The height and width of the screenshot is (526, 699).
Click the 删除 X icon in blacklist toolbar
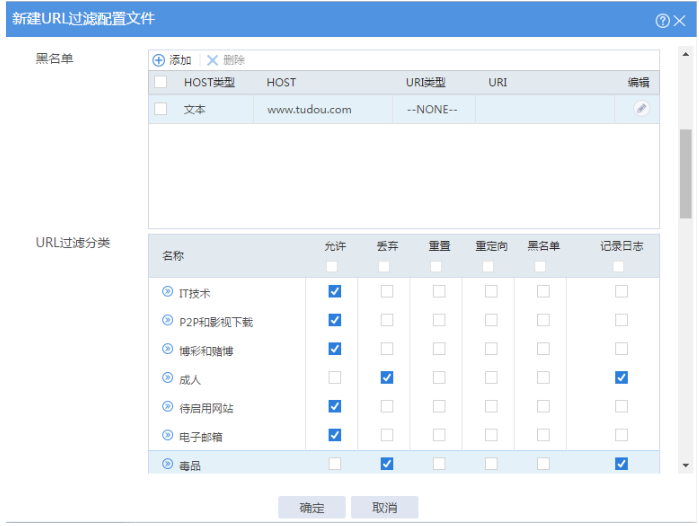coord(213,60)
